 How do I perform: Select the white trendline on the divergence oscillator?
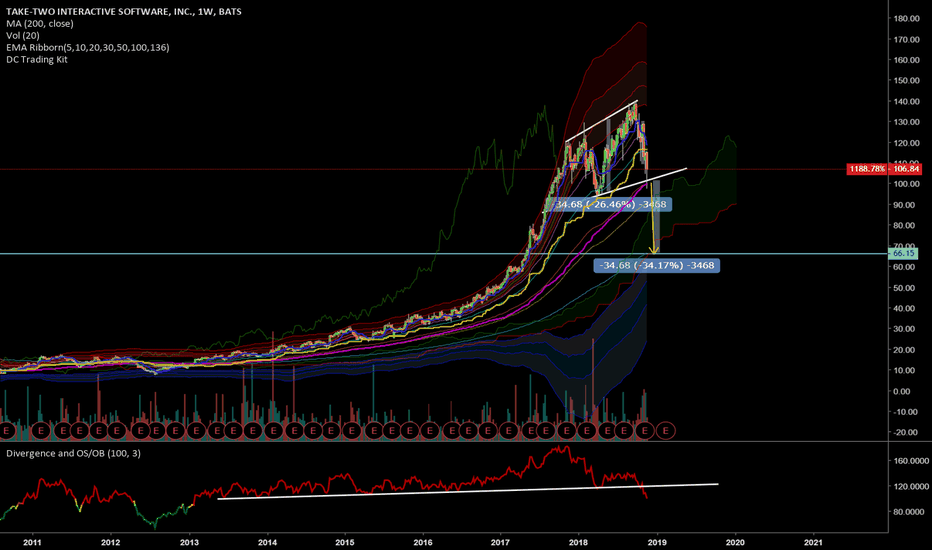point(468,491)
